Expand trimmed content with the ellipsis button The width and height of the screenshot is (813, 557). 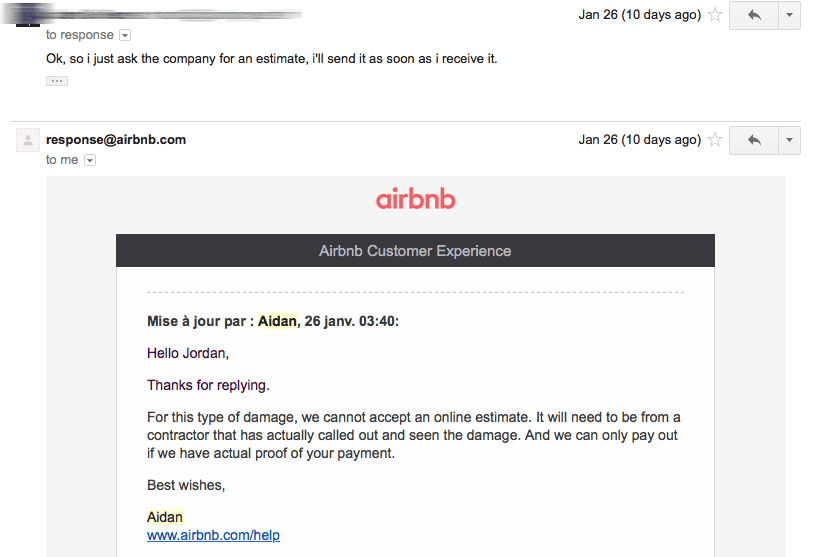point(57,81)
